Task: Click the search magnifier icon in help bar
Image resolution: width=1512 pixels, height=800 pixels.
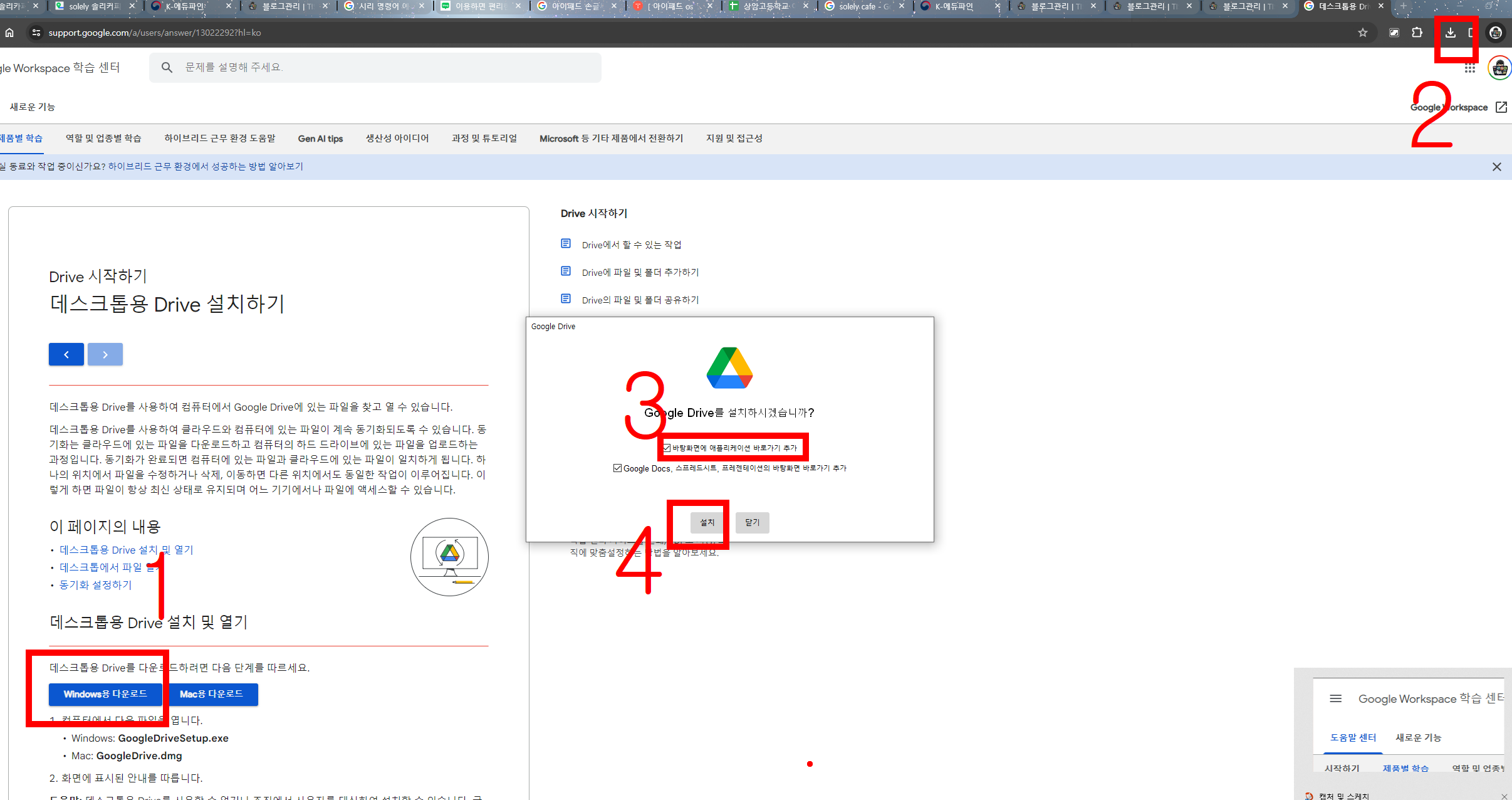Action: (167, 67)
